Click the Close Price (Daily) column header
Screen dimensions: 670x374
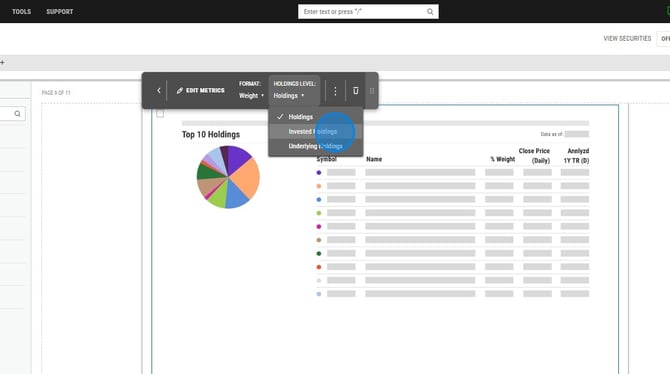tap(534, 156)
